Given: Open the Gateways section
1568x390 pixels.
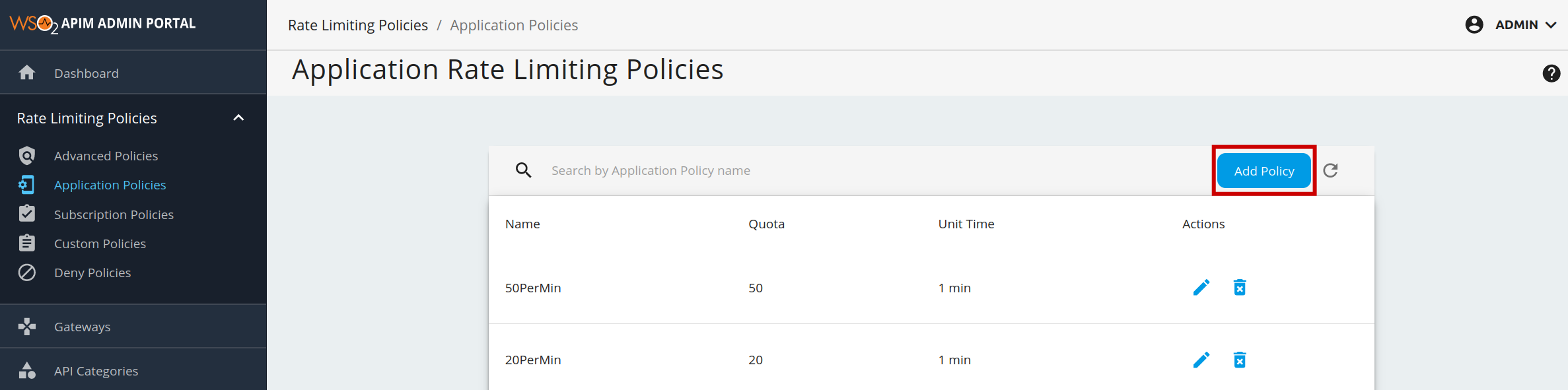Looking at the screenshot, I should click(82, 327).
